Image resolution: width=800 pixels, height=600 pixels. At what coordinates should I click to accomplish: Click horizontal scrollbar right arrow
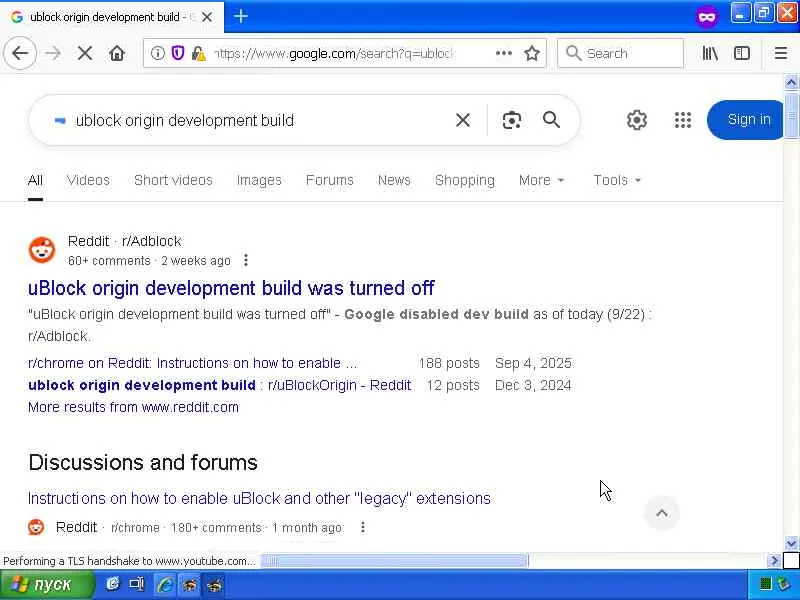point(774,561)
